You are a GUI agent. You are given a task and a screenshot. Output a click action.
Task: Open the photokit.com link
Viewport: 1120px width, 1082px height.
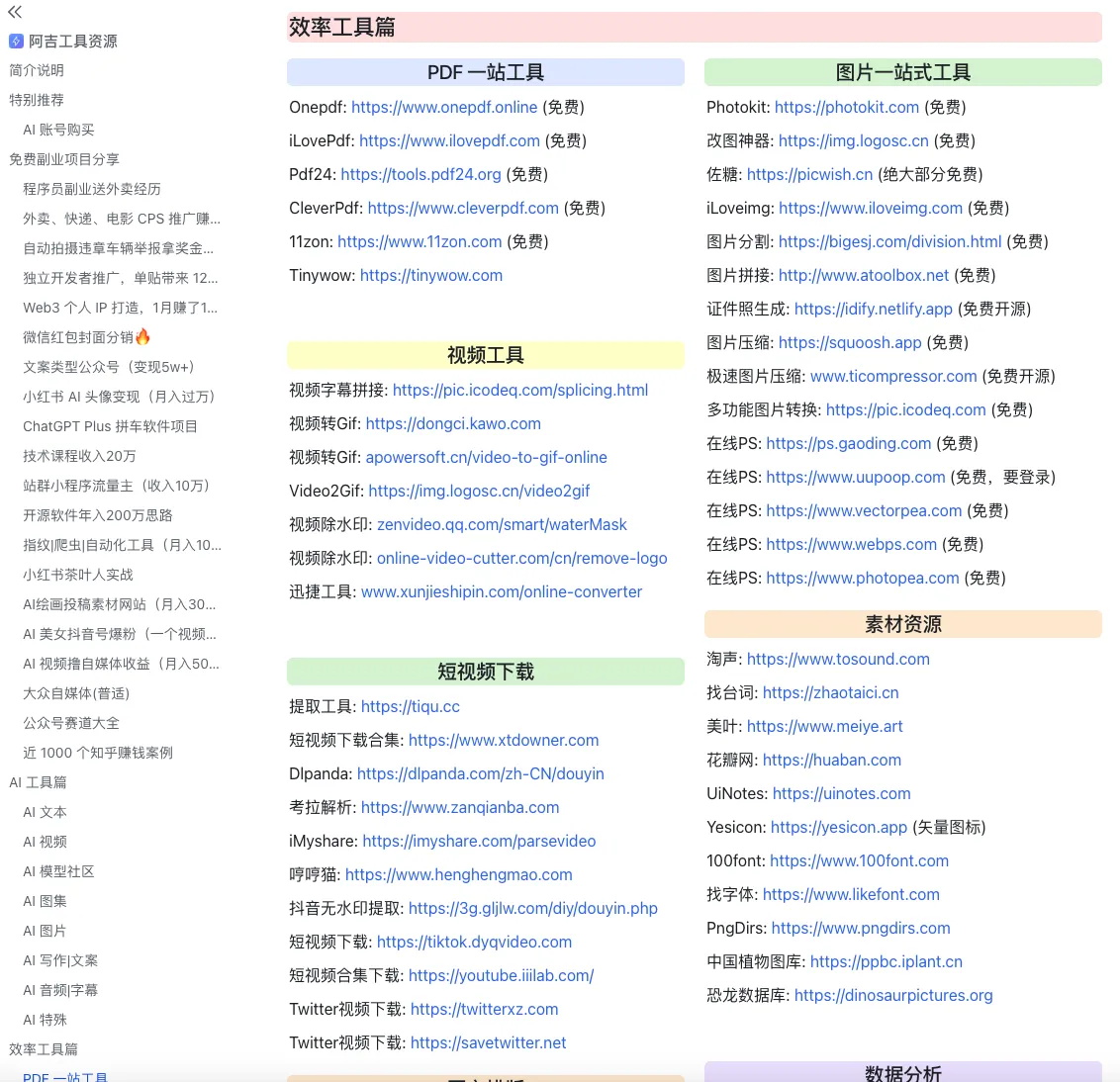click(846, 107)
